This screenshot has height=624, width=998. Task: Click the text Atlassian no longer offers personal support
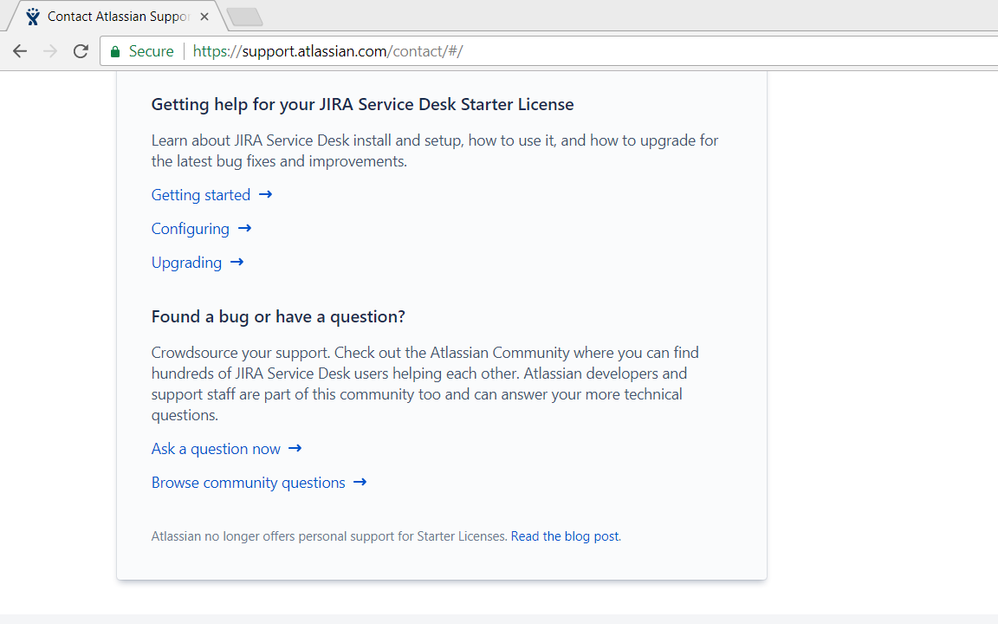(328, 536)
